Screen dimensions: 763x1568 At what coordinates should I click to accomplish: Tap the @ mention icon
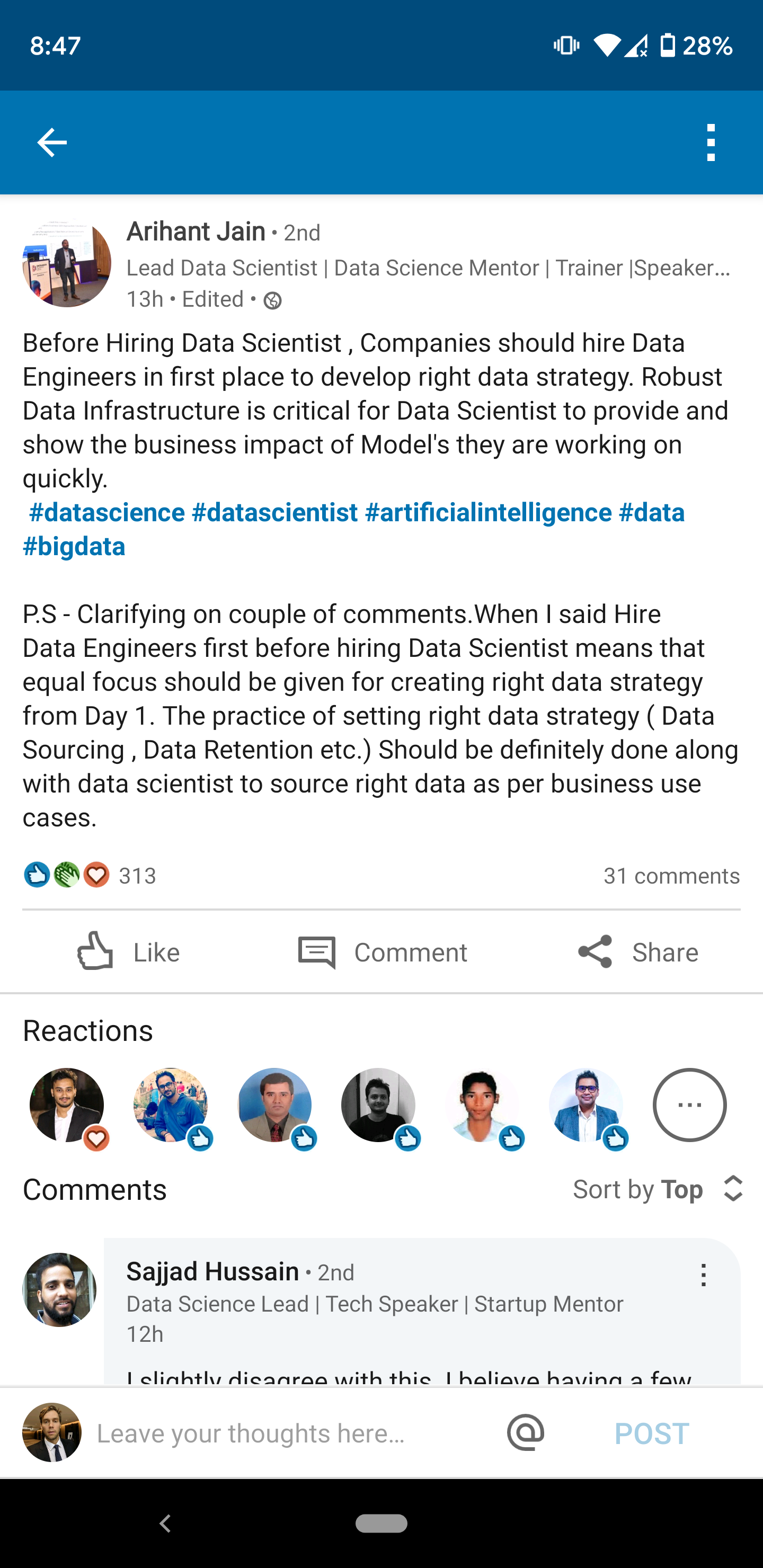click(x=526, y=1432)
